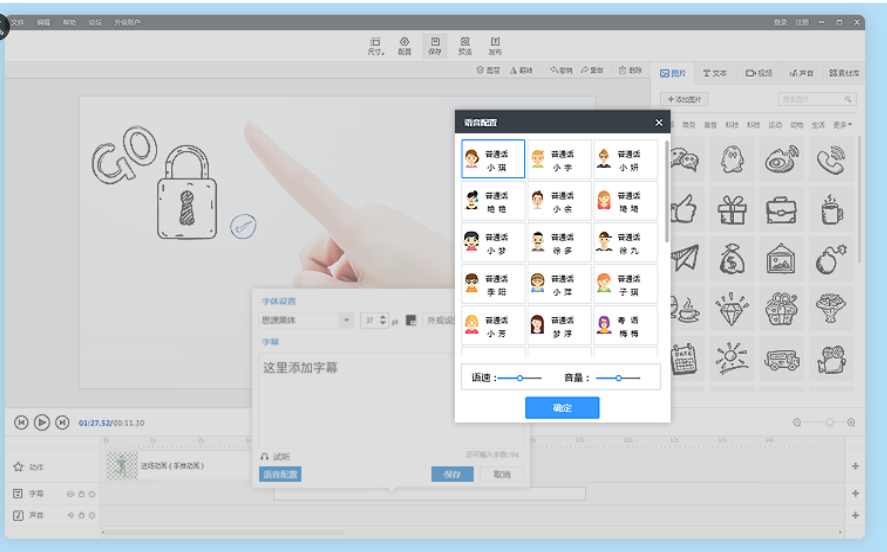Open the 素材库 material library tab
This screenshot has width=887, height=552.
844,73
